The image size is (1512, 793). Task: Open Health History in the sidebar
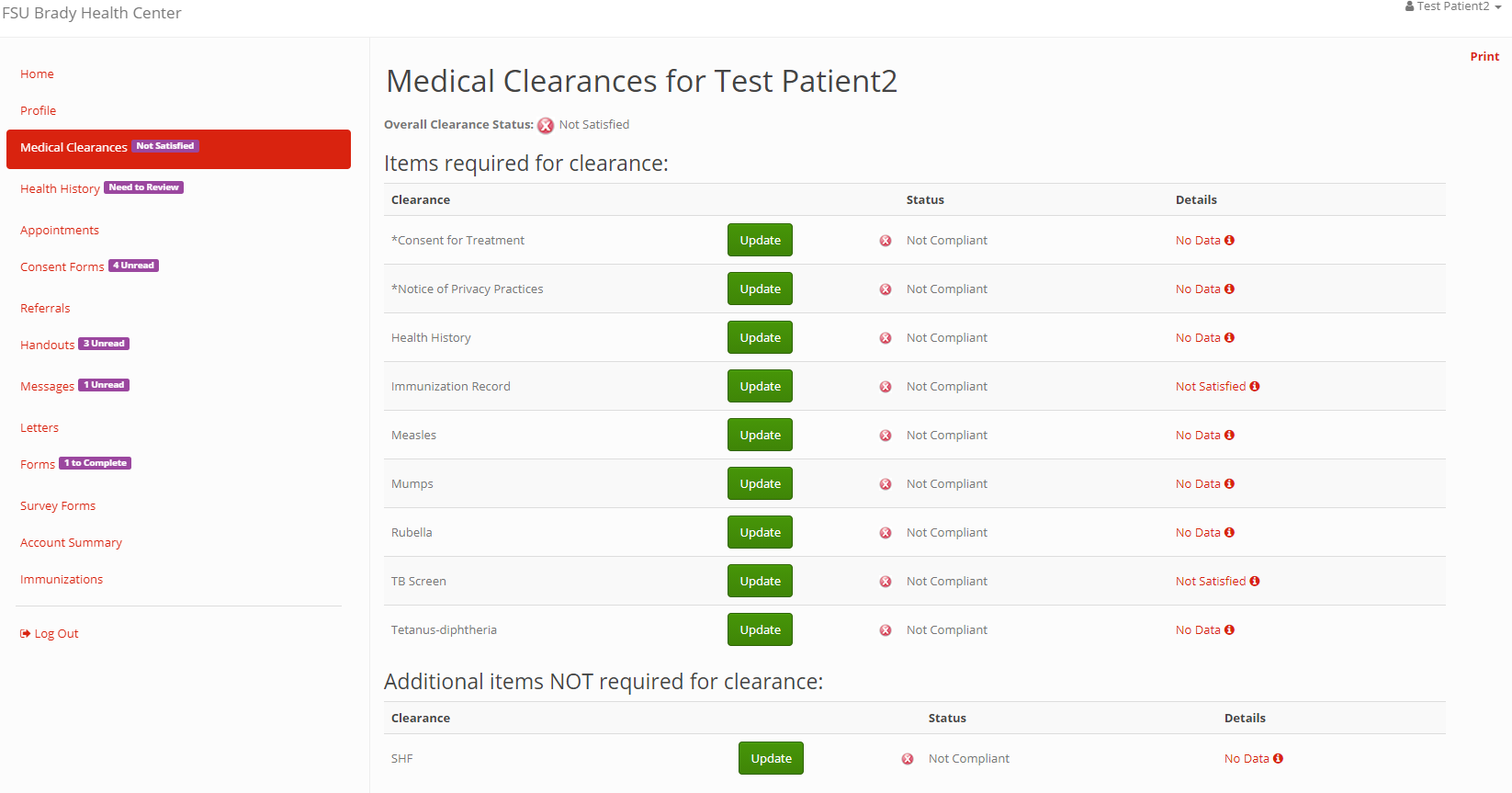coord(60,189)
